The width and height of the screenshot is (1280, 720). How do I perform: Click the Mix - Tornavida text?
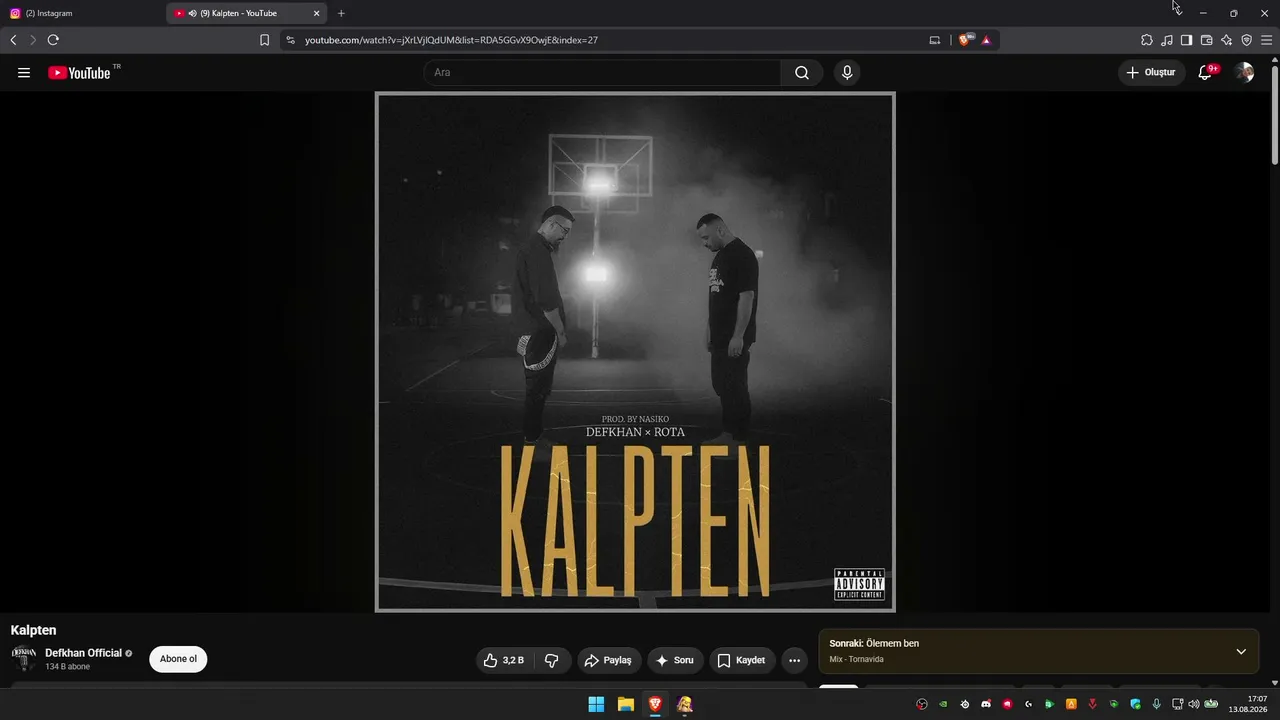856,659
